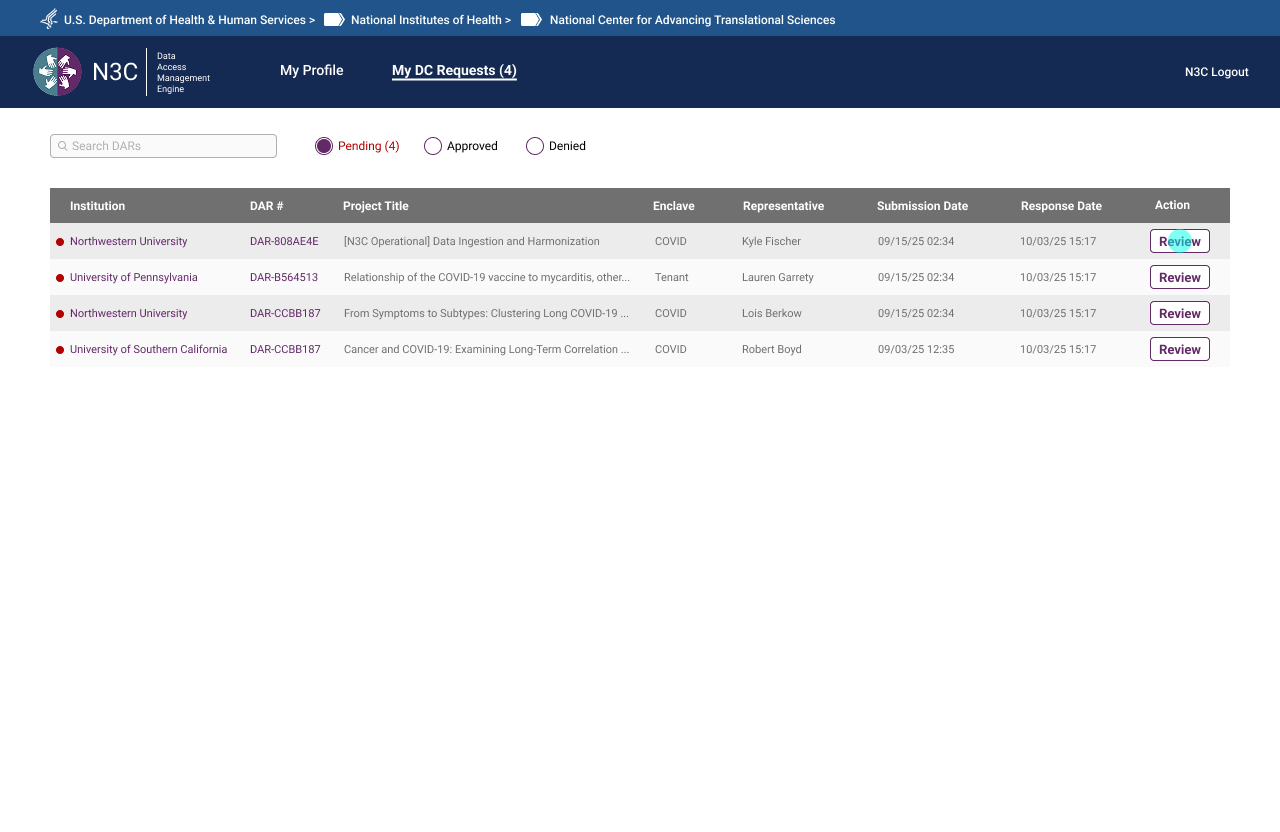Click the arrow icon before National Institutes of Health

[334, 19]
